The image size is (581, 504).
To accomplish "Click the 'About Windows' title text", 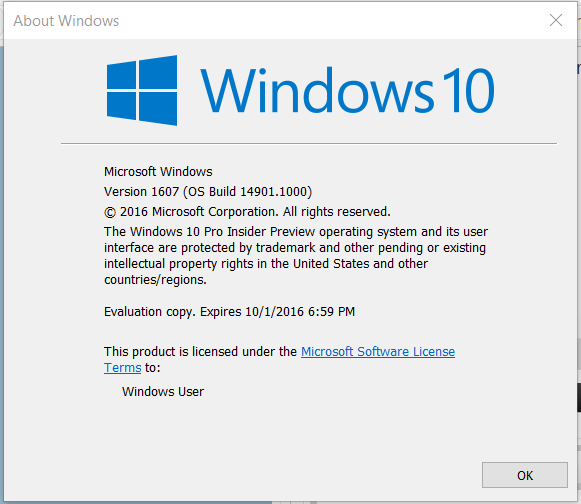I will click(x=66, y=21).
